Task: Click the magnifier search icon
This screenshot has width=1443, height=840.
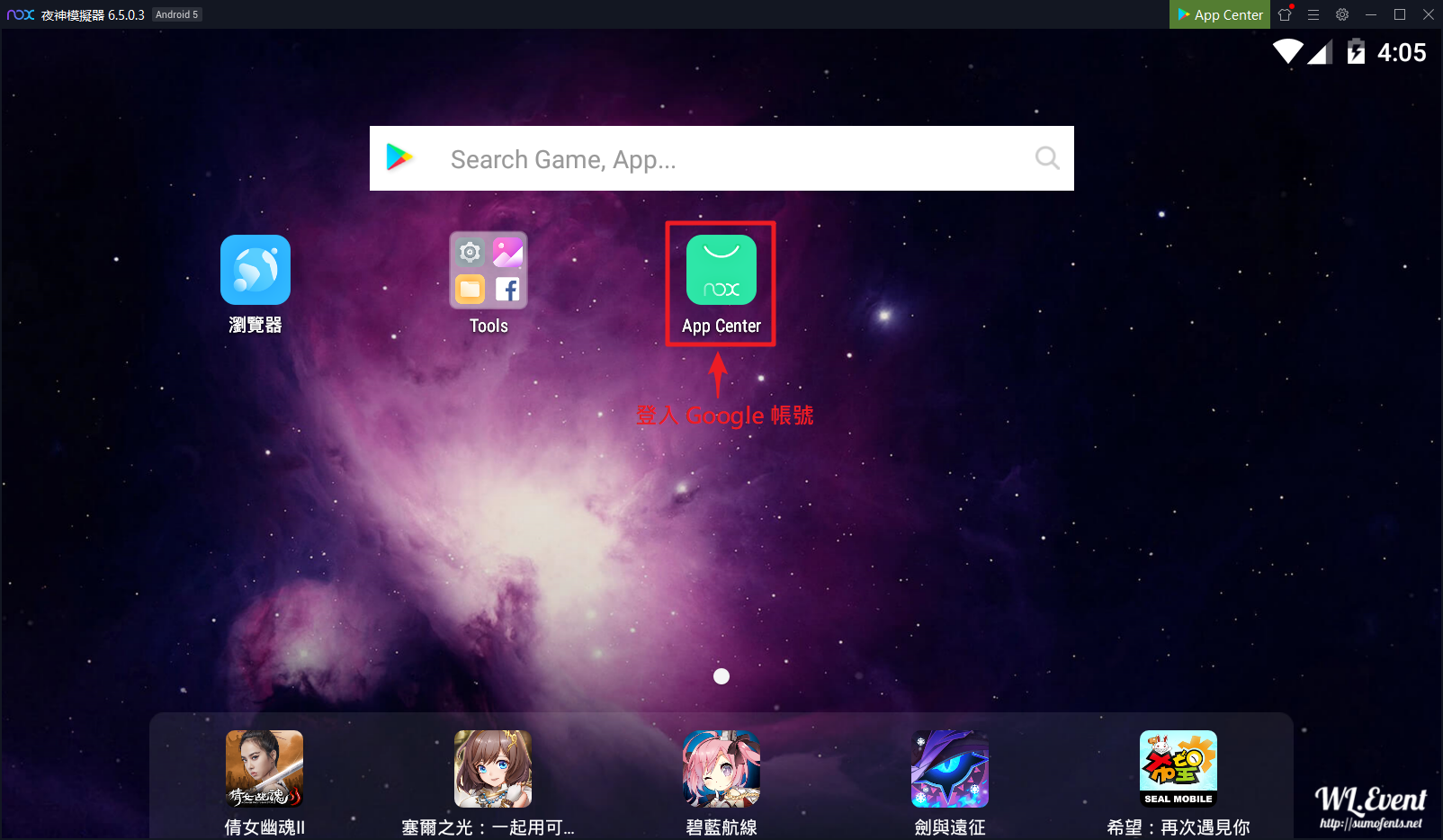Action: click(x=1047, y=158)
